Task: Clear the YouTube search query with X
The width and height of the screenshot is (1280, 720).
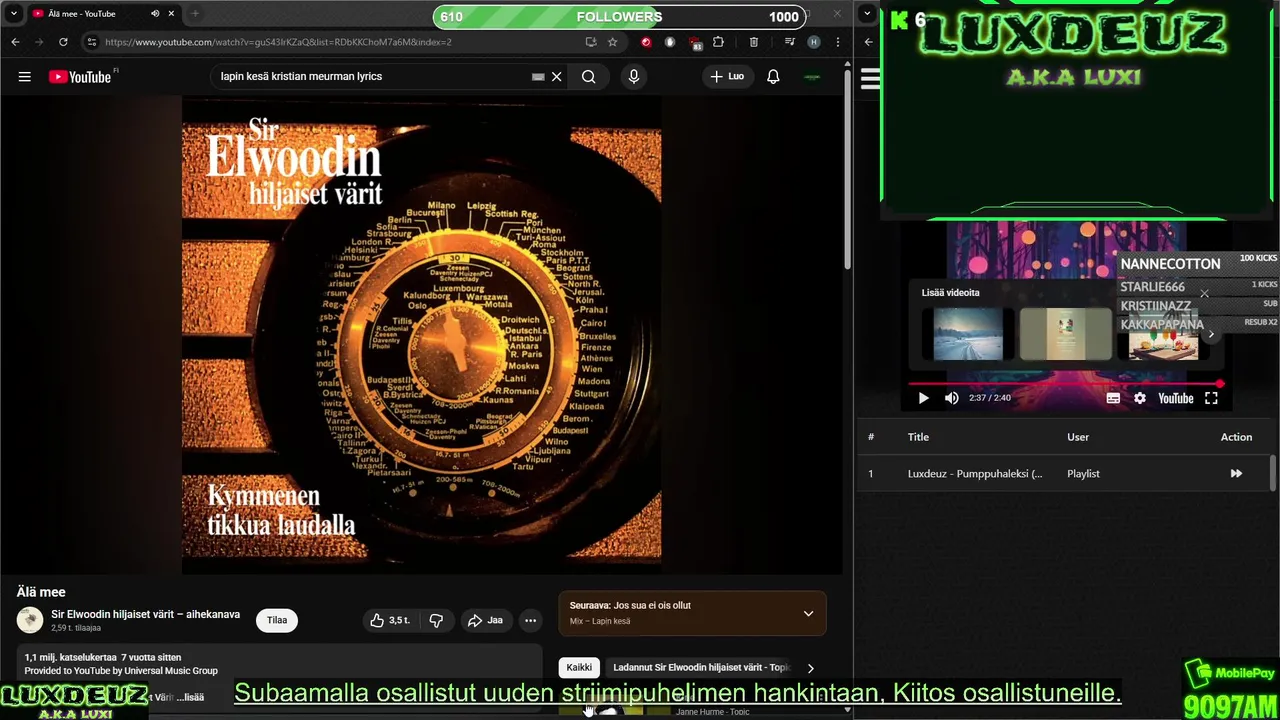Action: pyautogui.click(x=557, y=77)
